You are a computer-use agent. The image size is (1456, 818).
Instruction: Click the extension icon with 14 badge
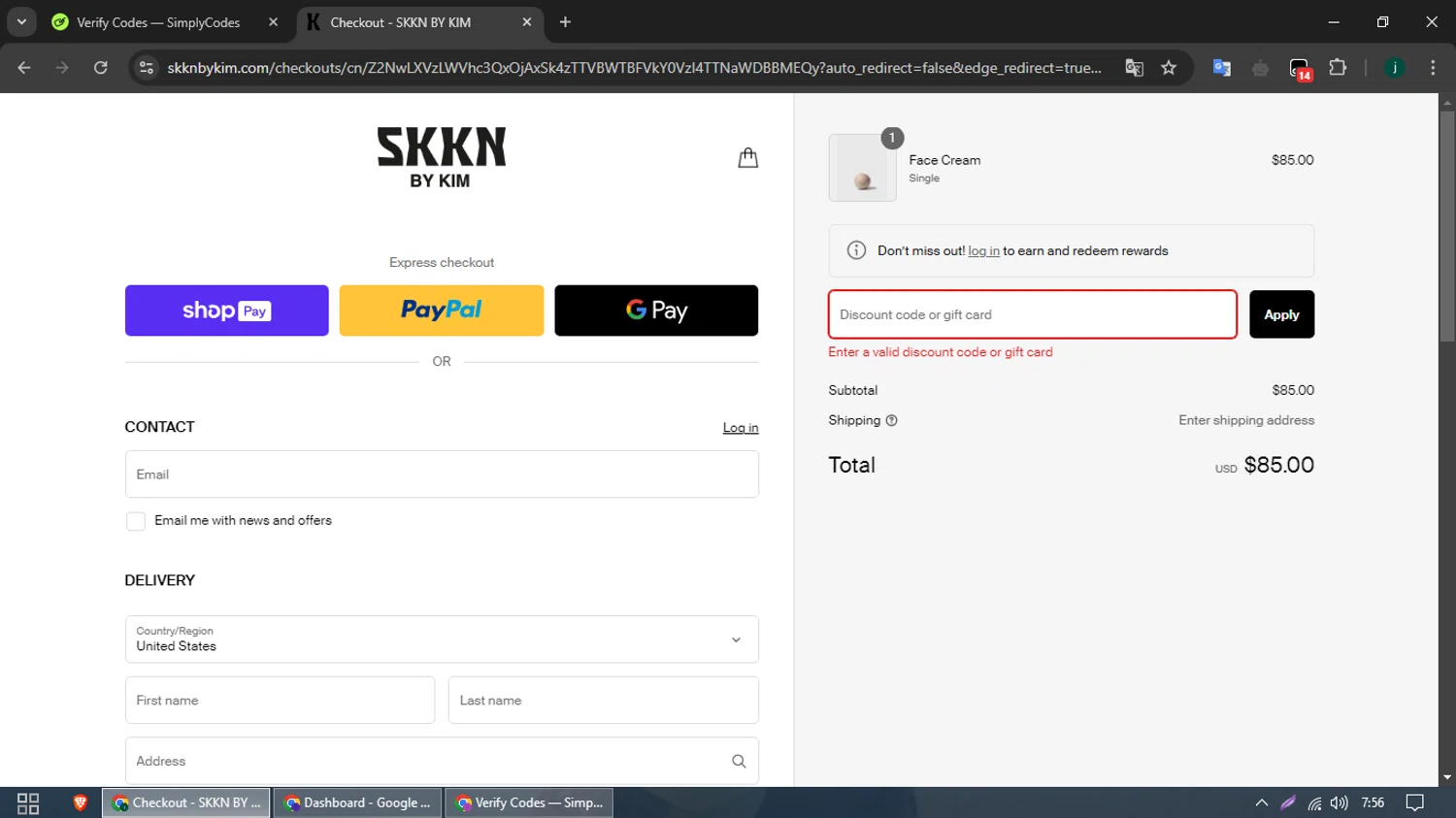(x=1300, y=68)
